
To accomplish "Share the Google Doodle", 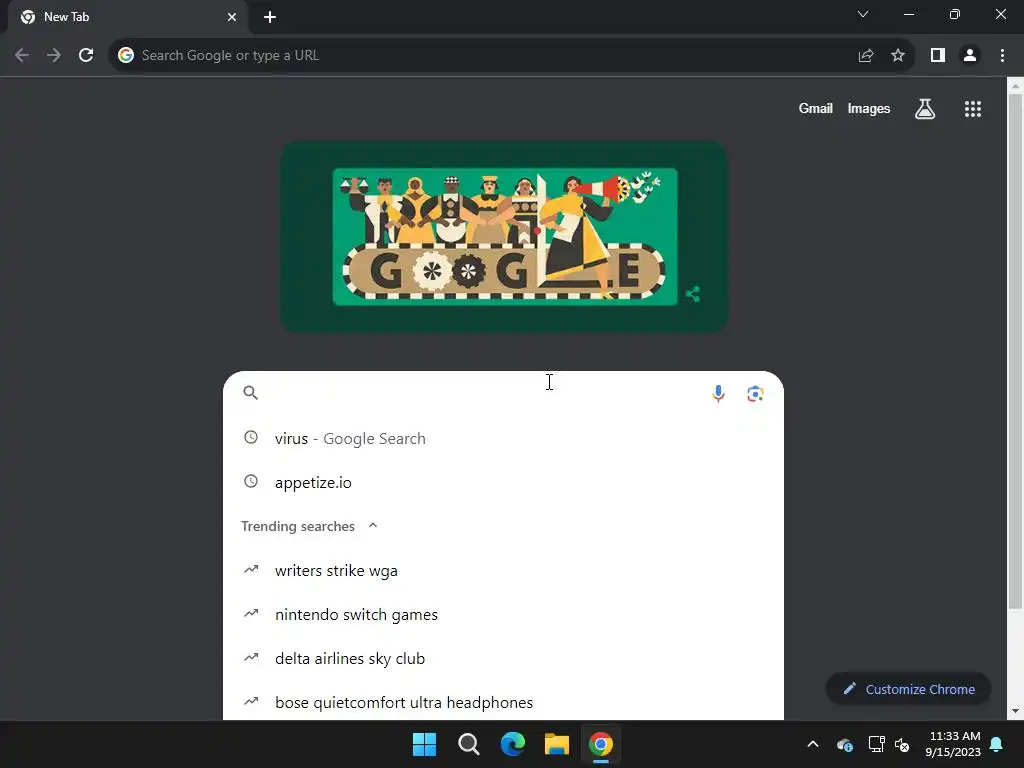I will (693, 295).
